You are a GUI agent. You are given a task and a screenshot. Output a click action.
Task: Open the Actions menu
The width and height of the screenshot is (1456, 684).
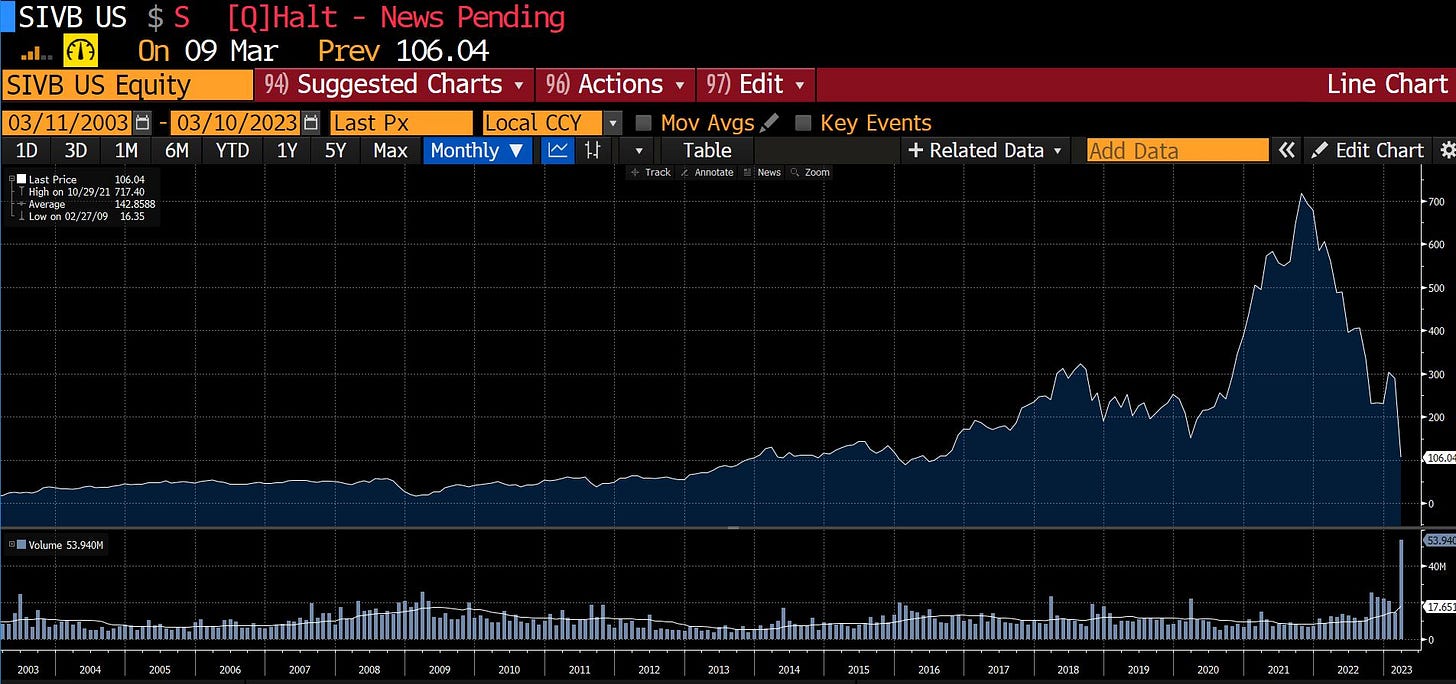click(614, 84)
